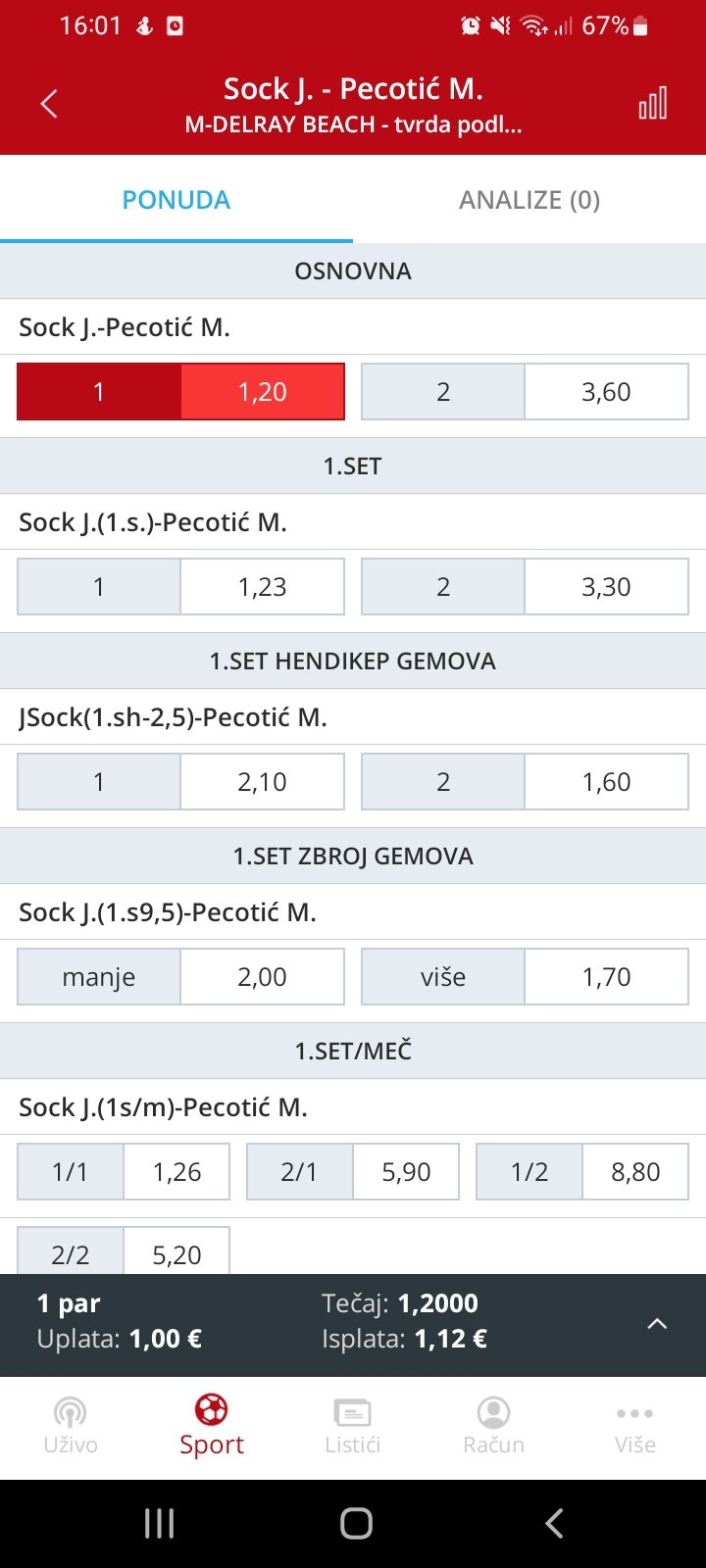
Task: Select odds 3,60 for player 2
Action: point(526,392)
